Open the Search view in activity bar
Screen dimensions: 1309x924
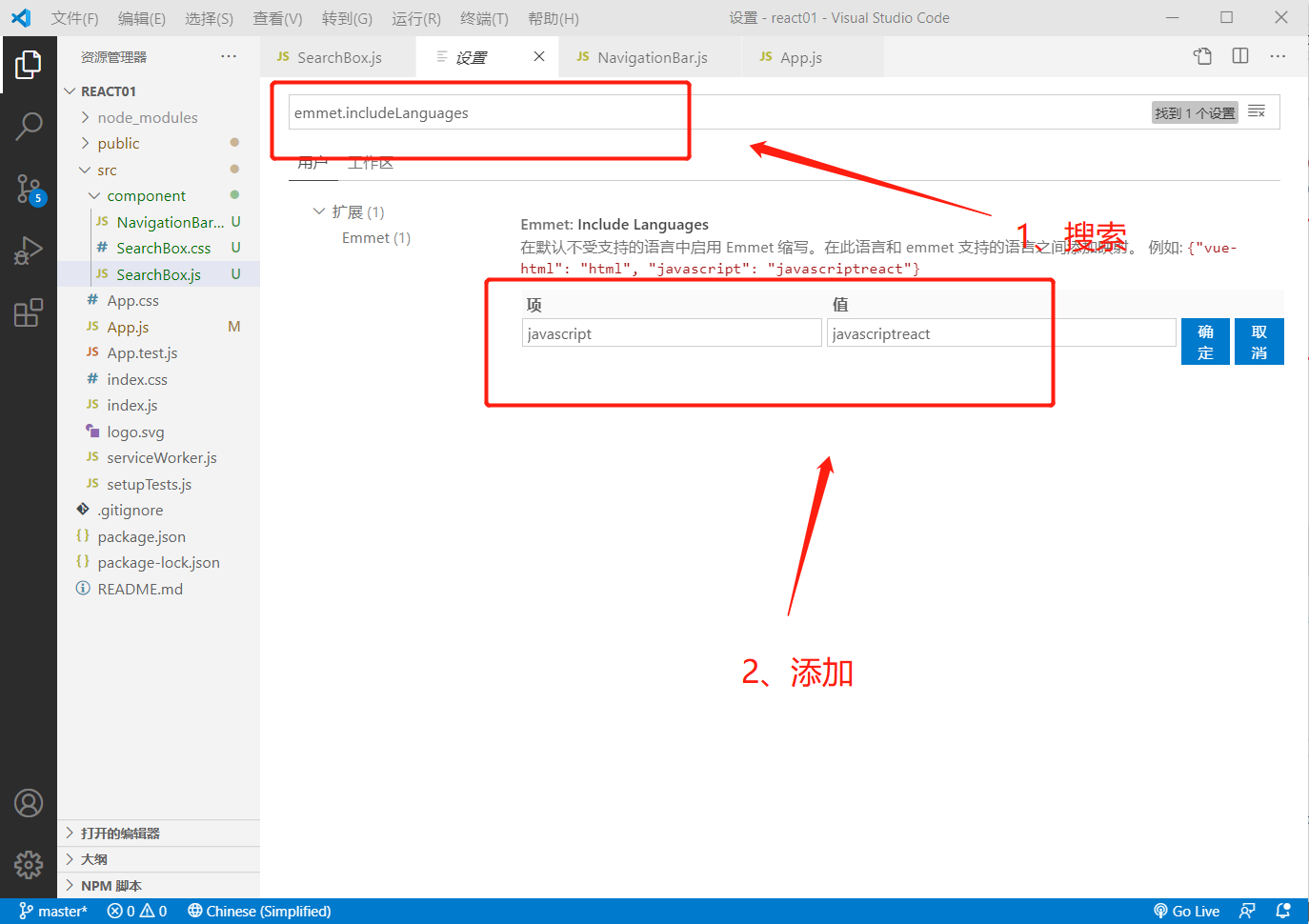tap(29, 126)
